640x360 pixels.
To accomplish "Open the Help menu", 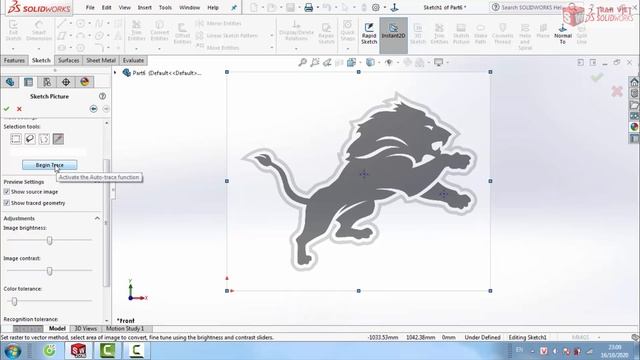I will (213, 8).
